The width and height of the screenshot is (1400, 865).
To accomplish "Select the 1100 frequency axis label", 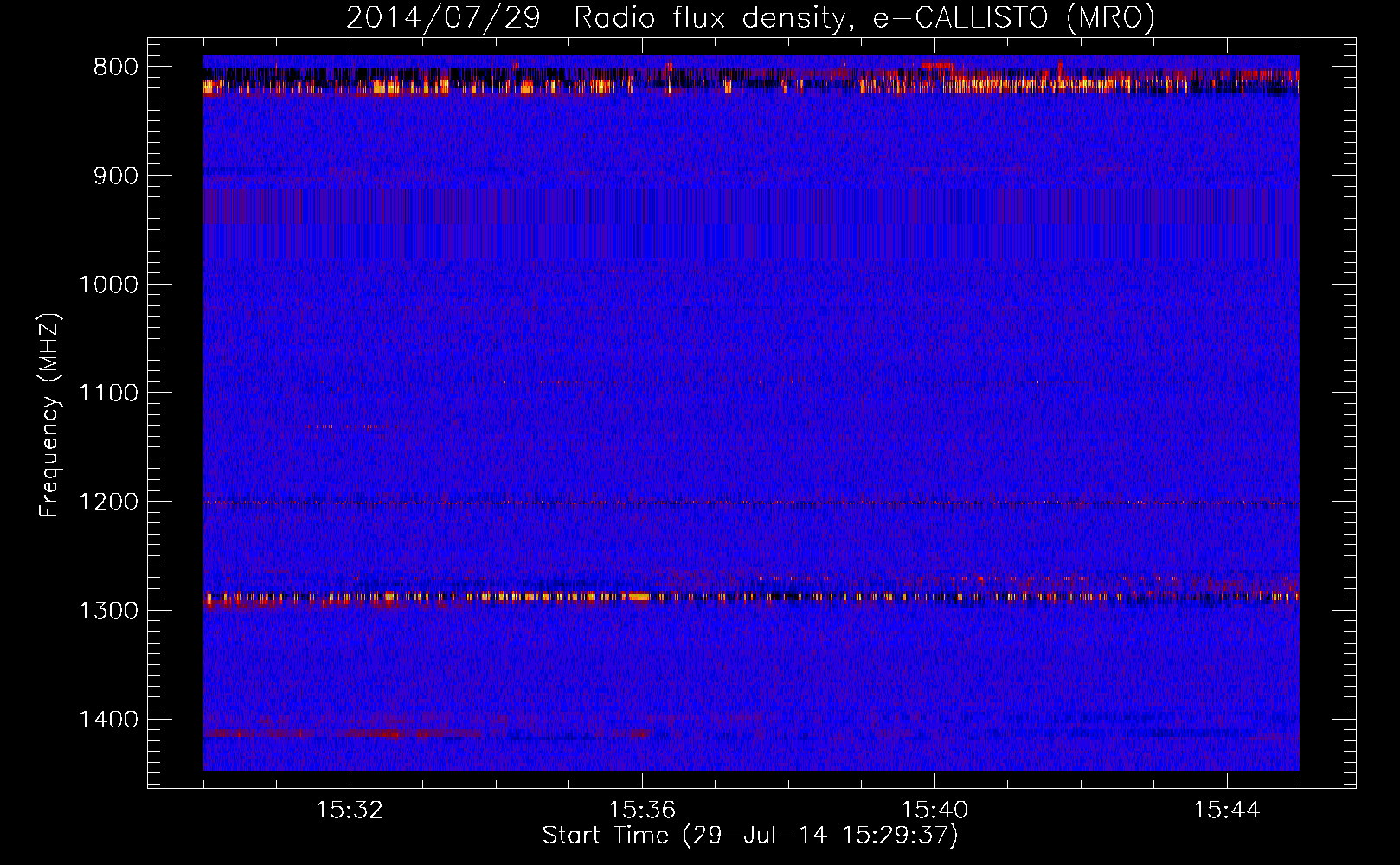I will [x=108, y=394].
